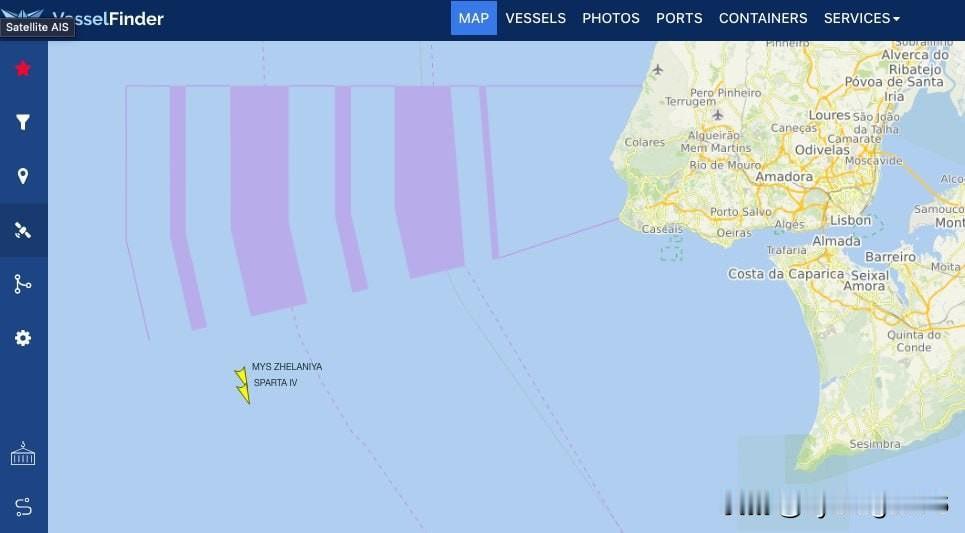Click the dashed anchorage area near Cascais
This screenshot has width=965, height=533.
(x=671, y=248)
